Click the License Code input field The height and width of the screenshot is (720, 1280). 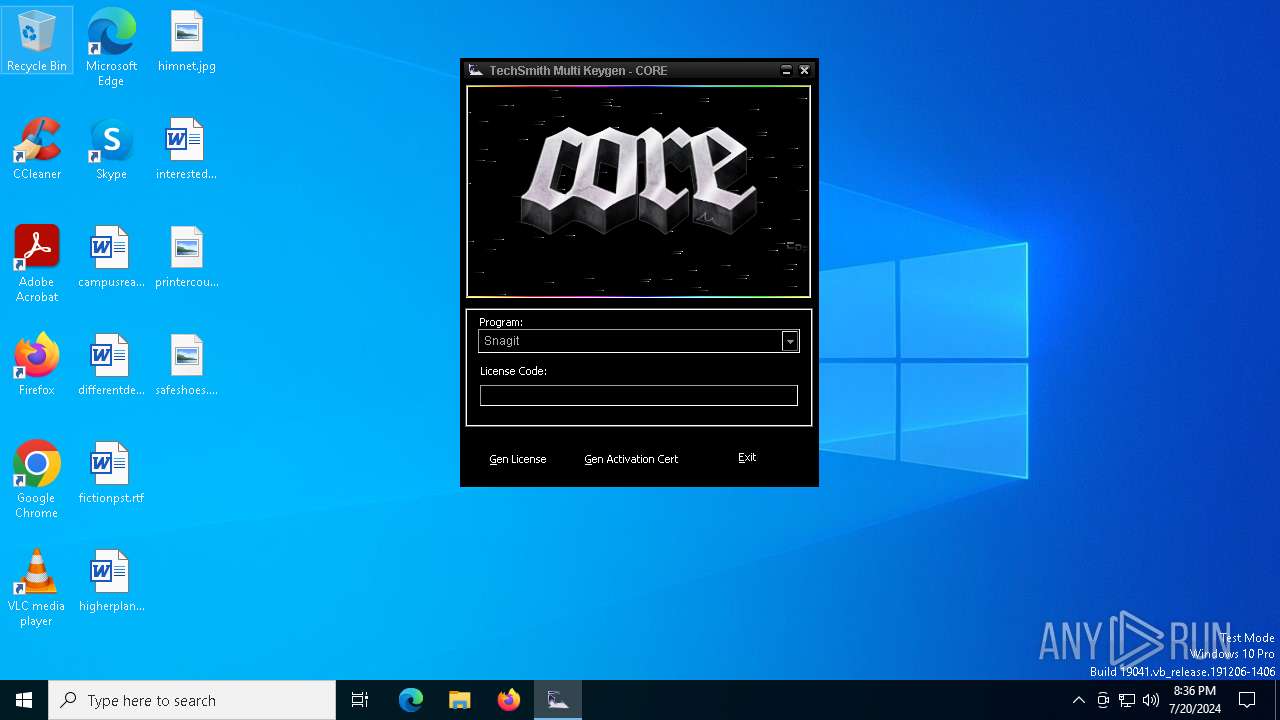tap(638, 396)
